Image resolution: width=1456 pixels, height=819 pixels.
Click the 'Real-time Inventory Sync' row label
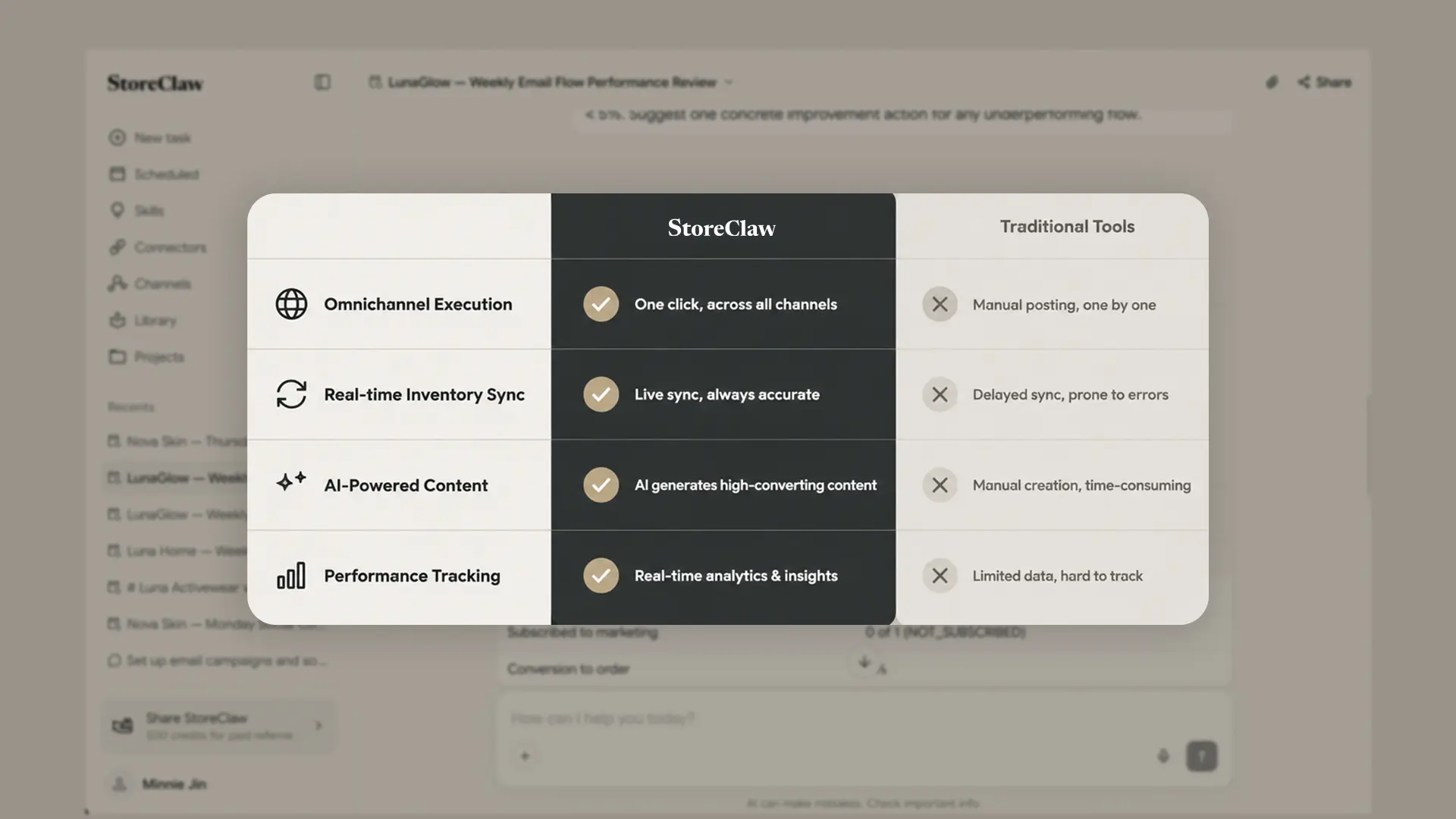coord(424,394)
